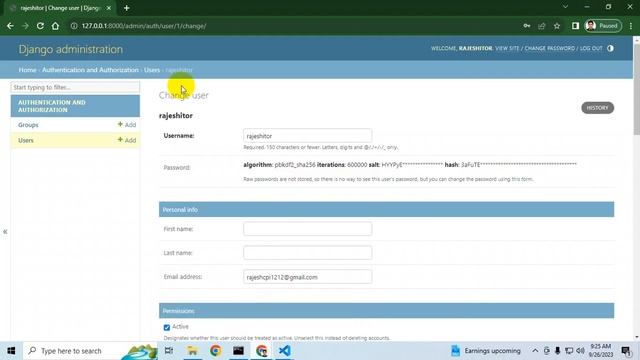The image size is (640, 360).
Task: Open the Chrome icon next to VS Code
Action: pyautogui.click(x=262, y=351)
